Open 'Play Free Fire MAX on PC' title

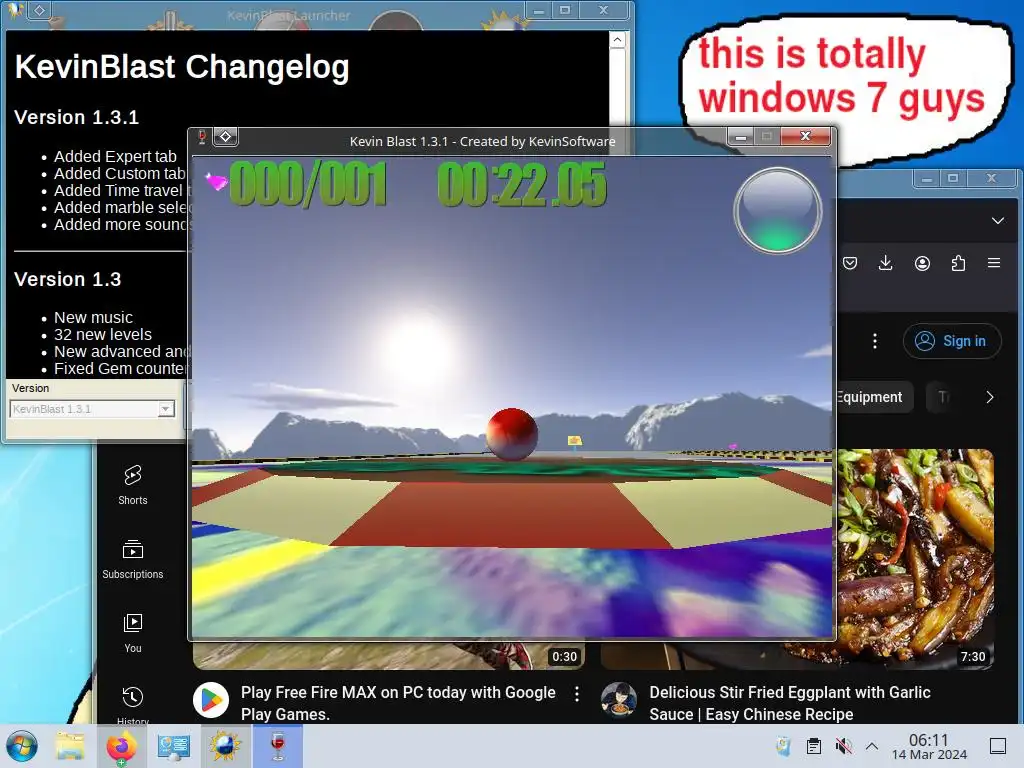click(398, 703)
